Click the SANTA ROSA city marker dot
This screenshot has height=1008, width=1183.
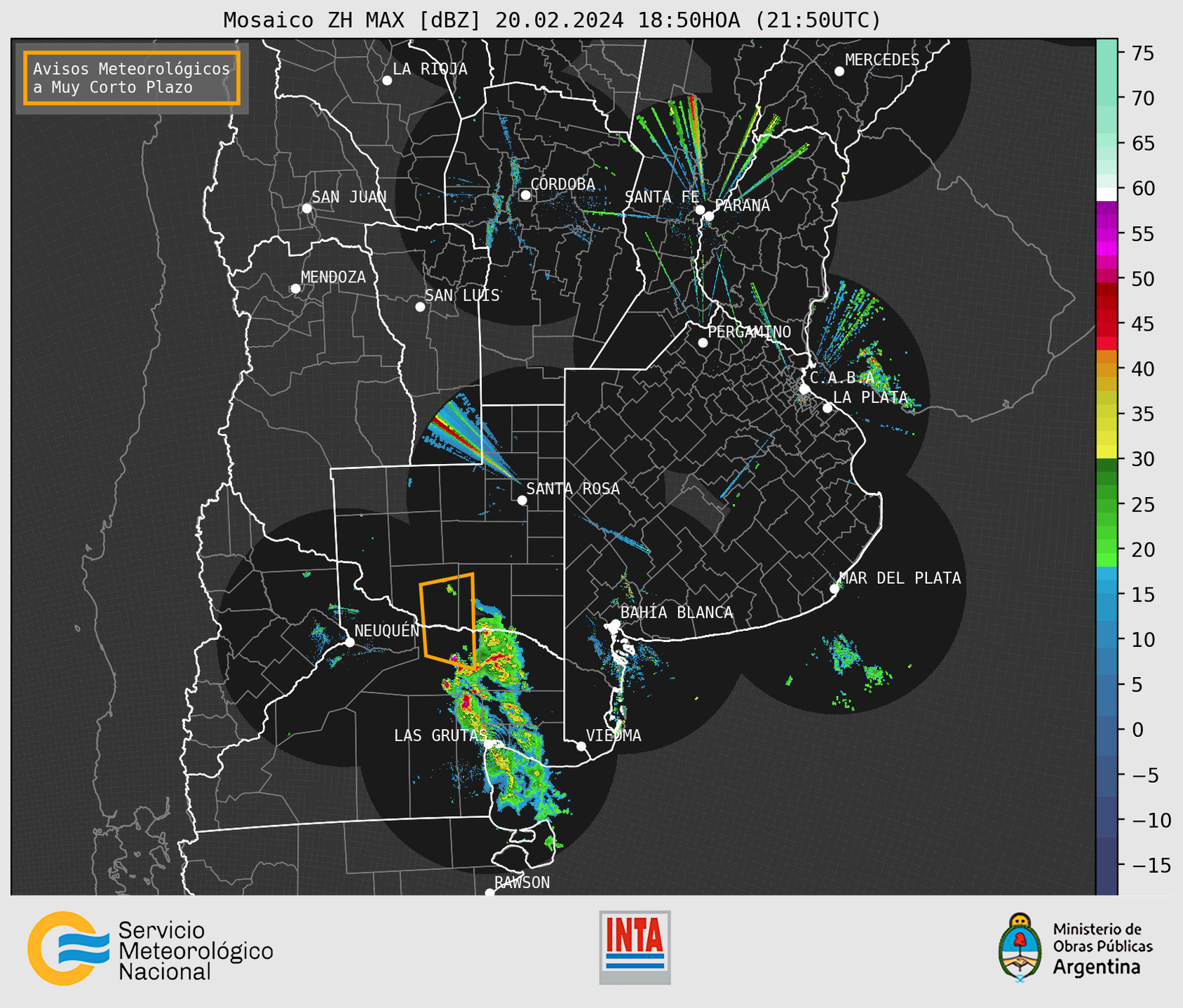point(522,500)
